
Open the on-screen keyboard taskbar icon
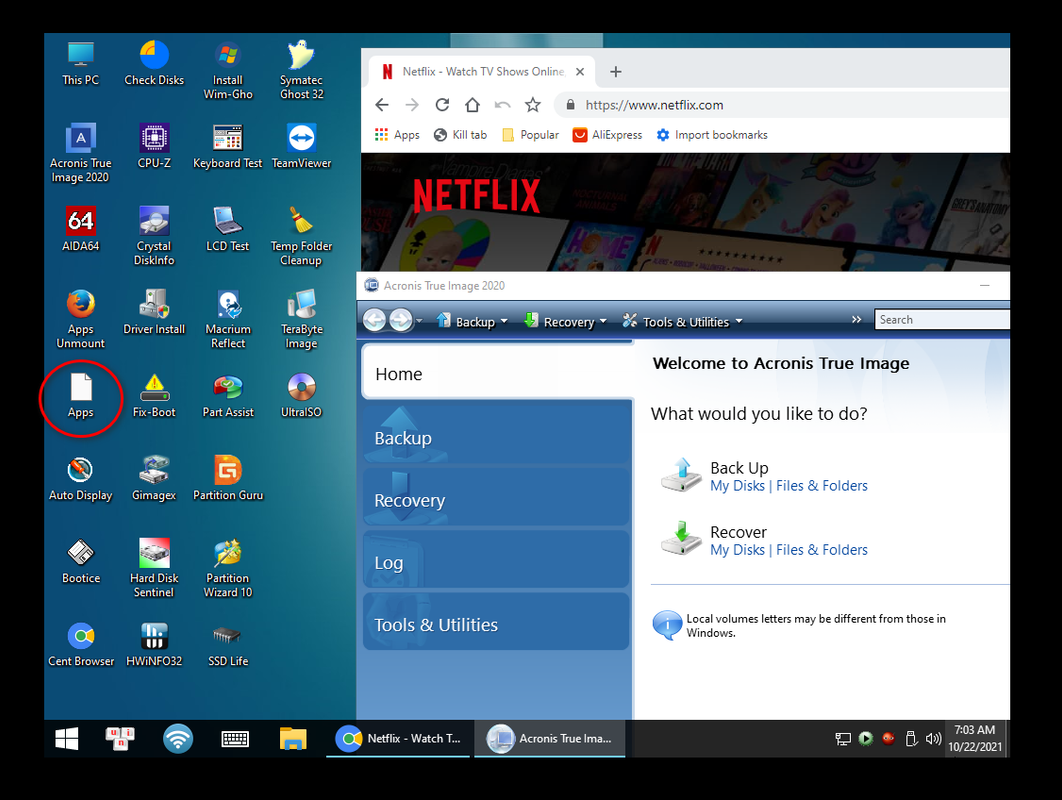pyautogui.click(x=235, y=738)
